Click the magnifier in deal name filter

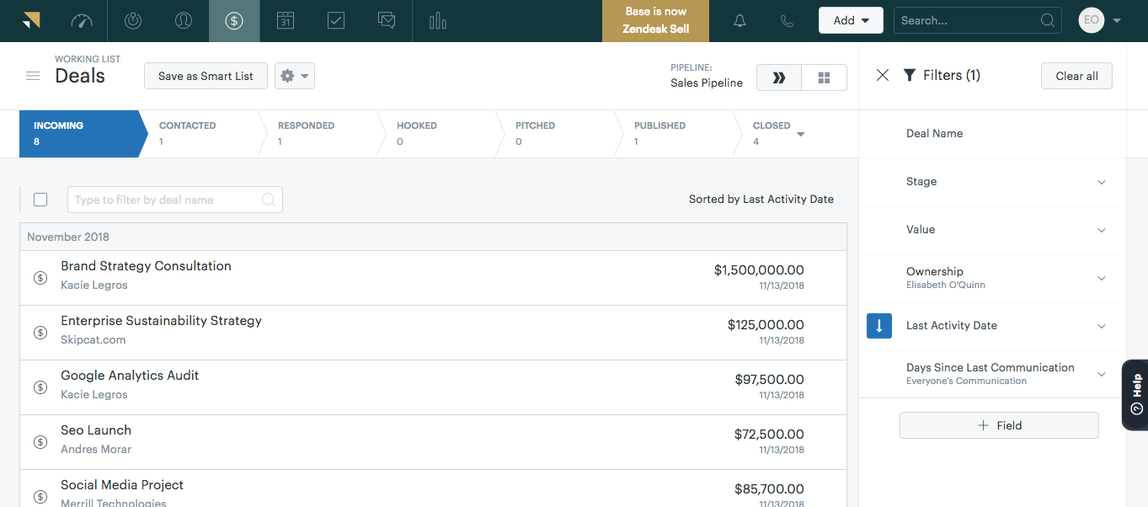click(x=268, y=199)
